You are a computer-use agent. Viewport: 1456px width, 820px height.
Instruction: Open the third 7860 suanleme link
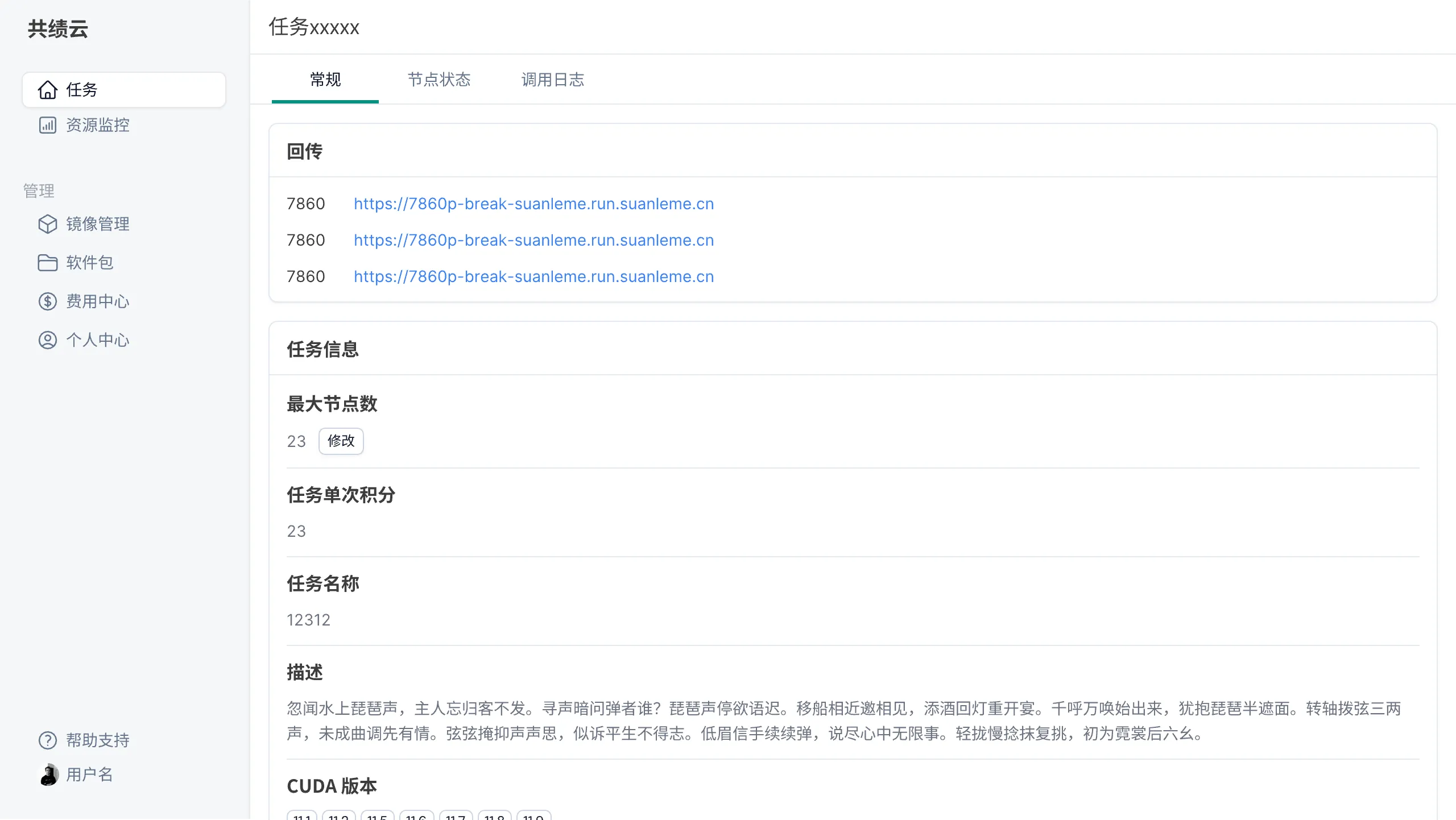(533, 276)
